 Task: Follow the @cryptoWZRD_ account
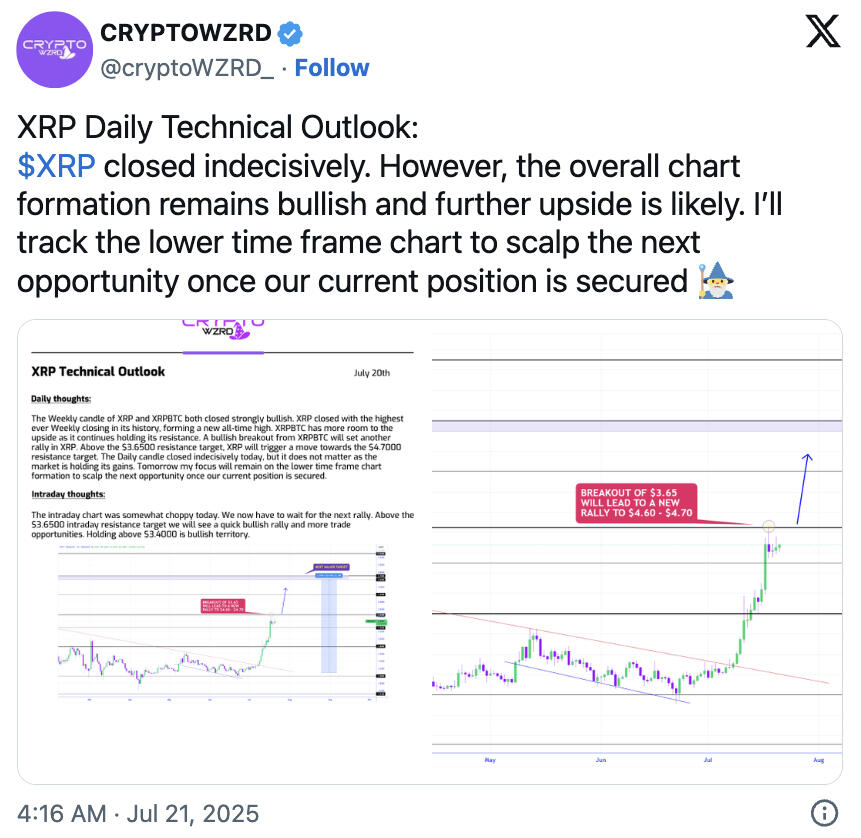pyautogui.click(x=332, y=68)
